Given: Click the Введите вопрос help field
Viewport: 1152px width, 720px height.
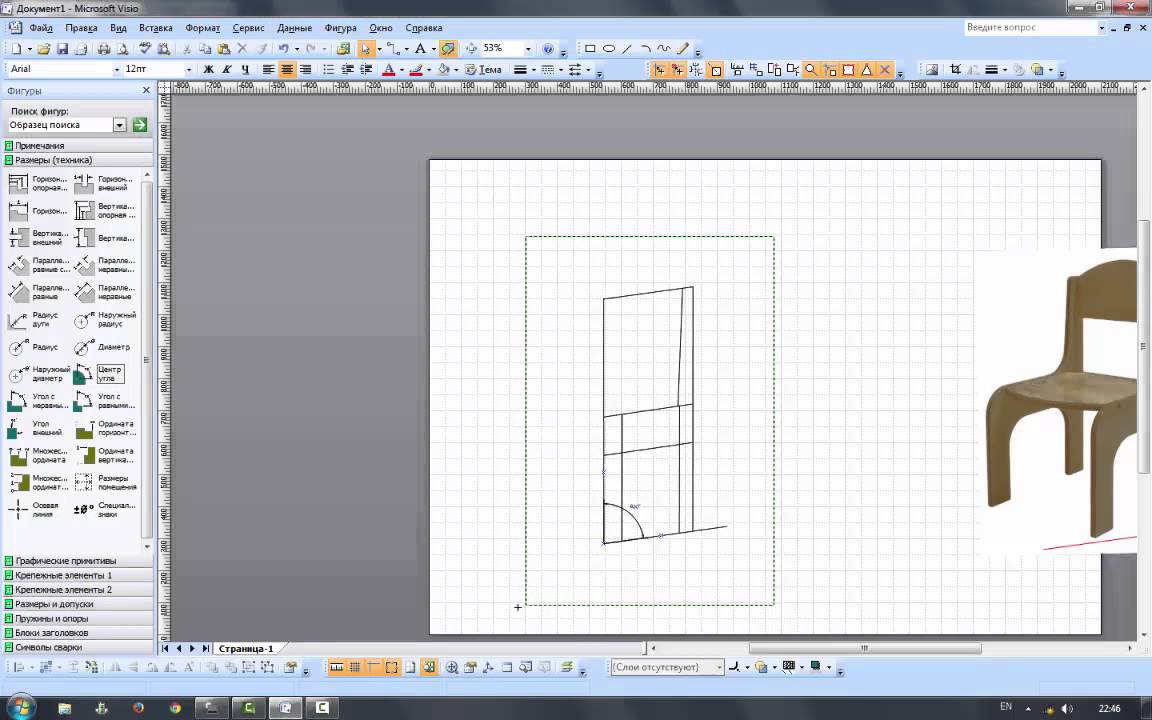Looking at the screenshot, I should (x=1030, y=27).
